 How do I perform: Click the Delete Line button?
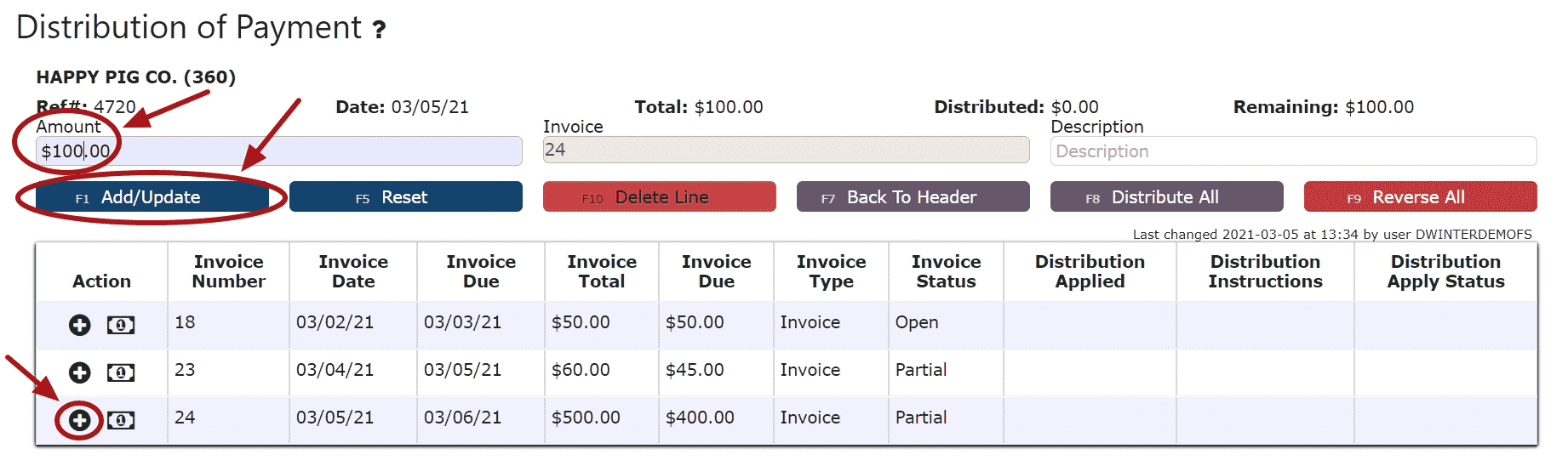coord(660,196)
